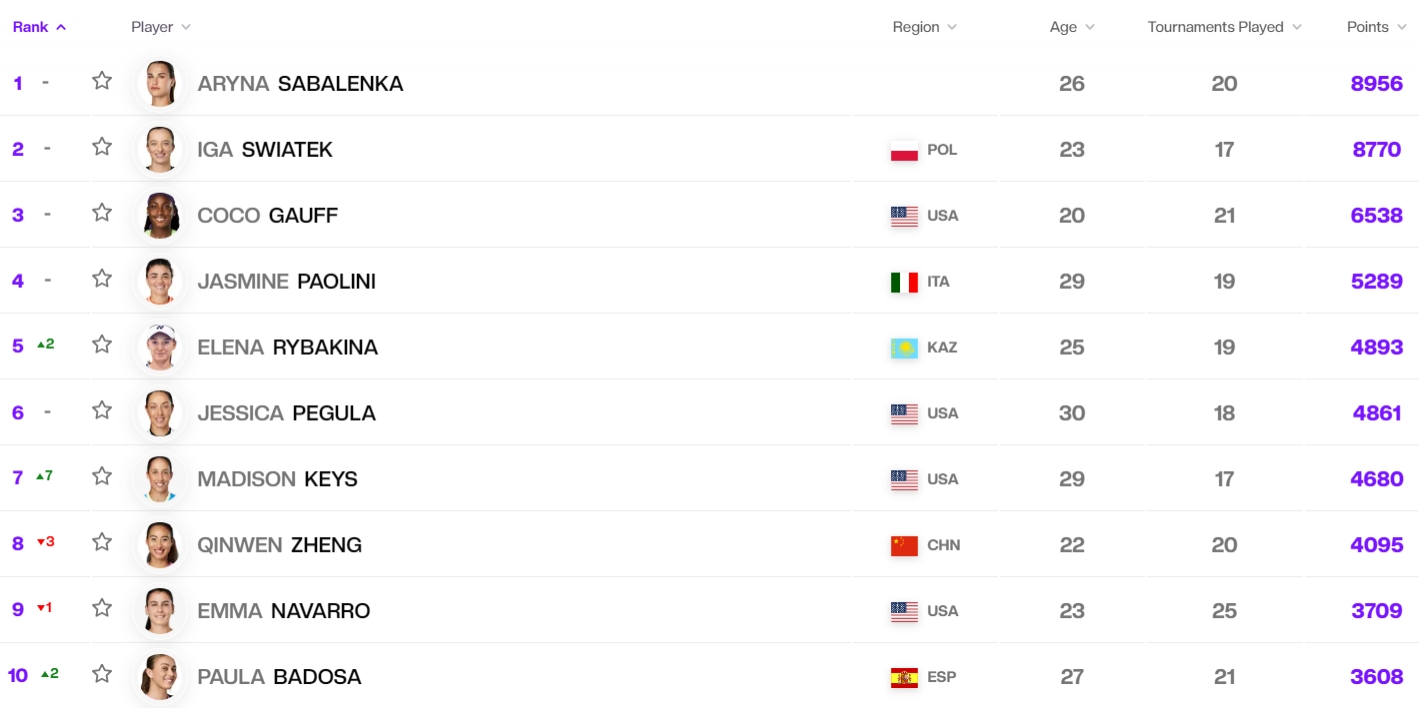
Task: Sort by the Tournaments Played column
Action: (1225, 27)
